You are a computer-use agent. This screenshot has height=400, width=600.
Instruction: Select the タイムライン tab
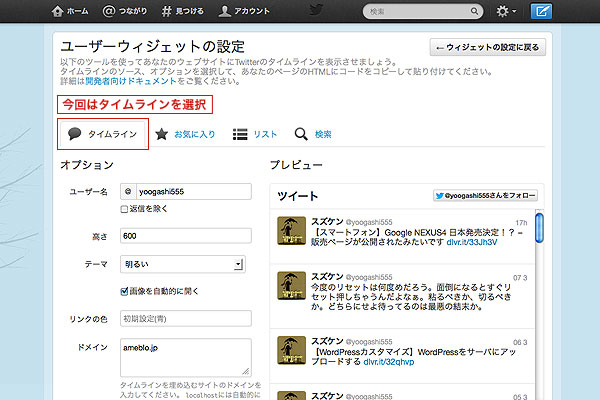tap(103, 134)
